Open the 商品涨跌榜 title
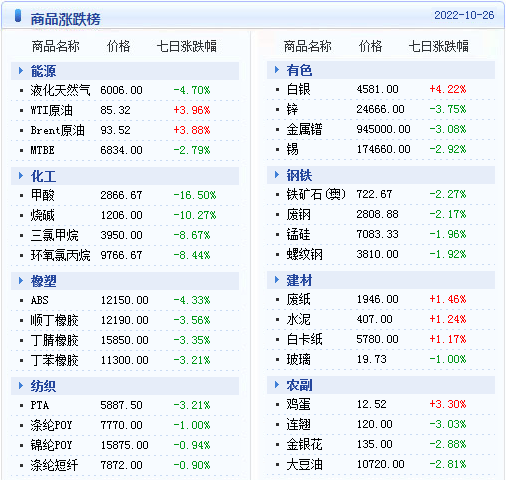 pyautogui.click(x=65, y=19)
